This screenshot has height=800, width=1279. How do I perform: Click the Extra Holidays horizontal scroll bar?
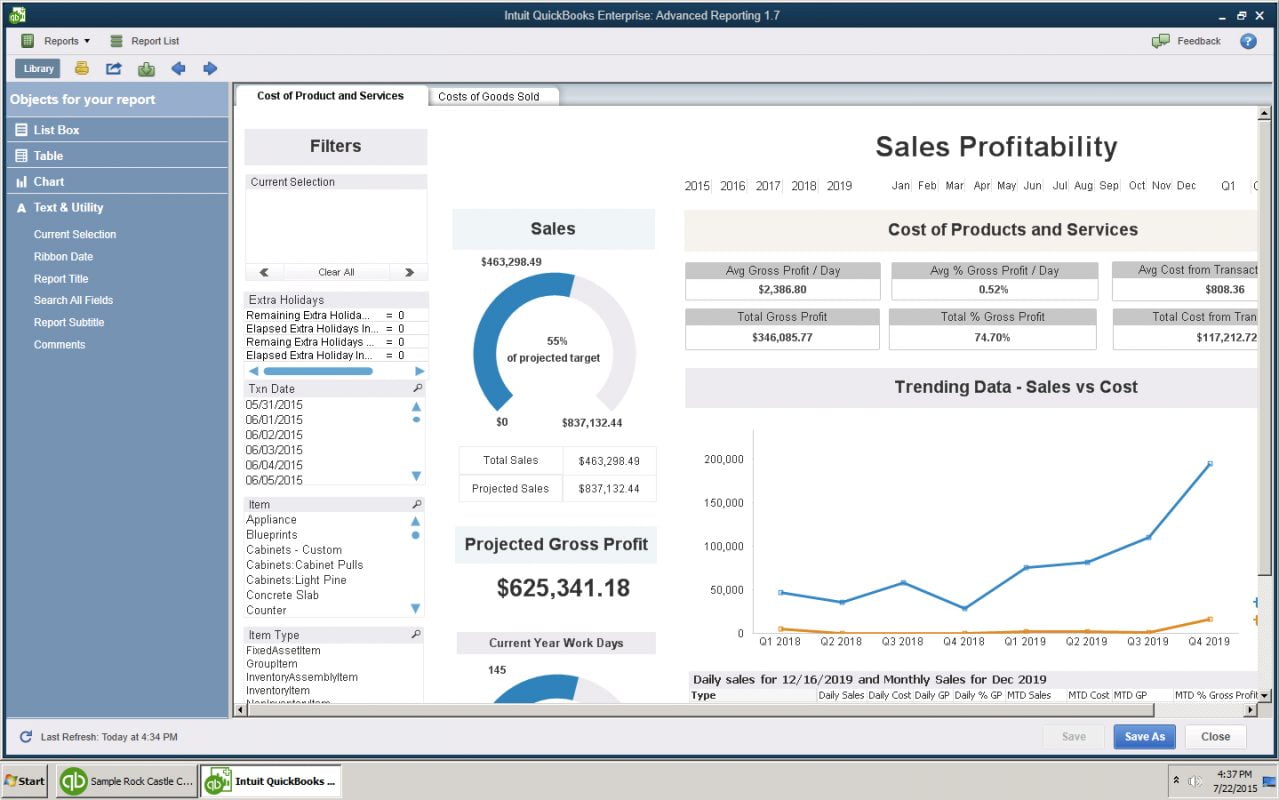pyautogui.click(x=317, y=371)
